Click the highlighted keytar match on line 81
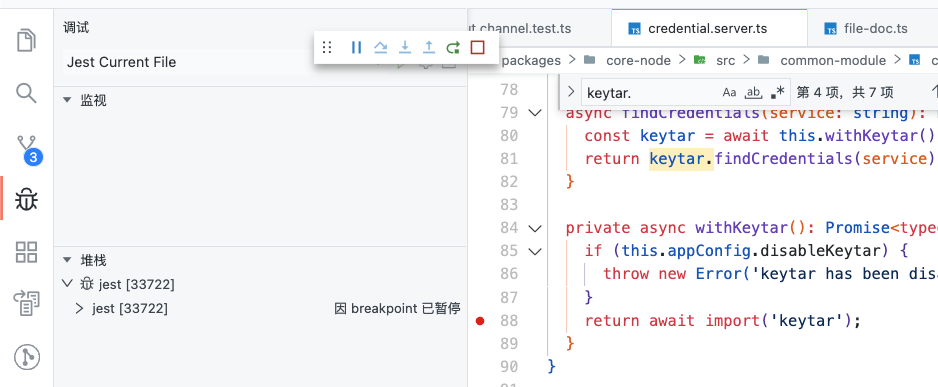The image size is (938, 387). click(681, 159)
